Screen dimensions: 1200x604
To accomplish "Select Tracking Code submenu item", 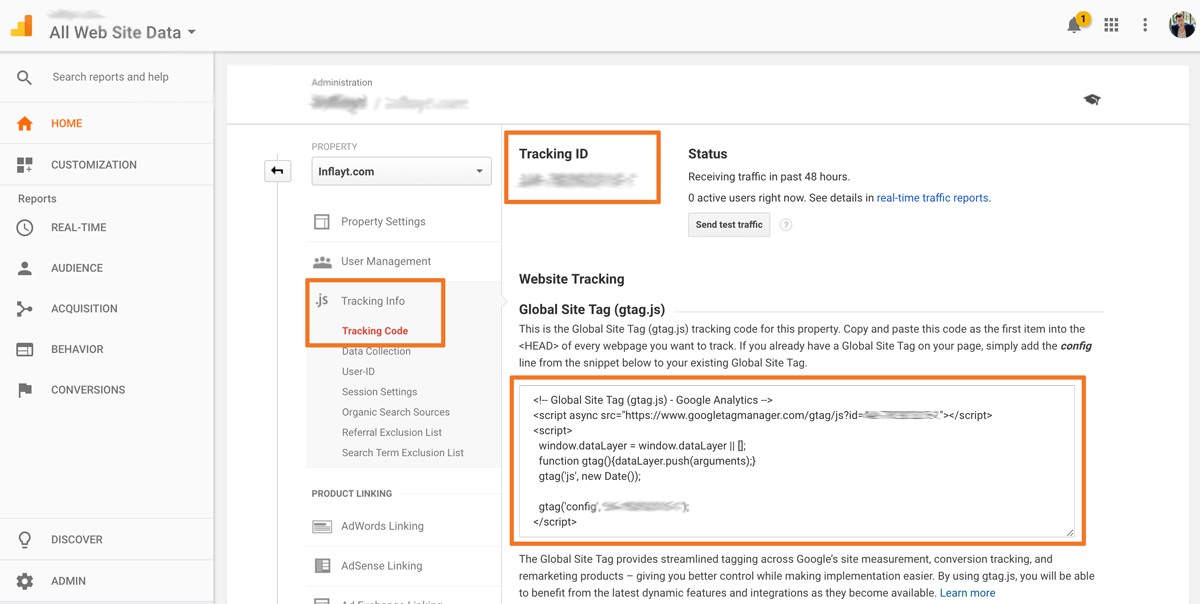I will point(375,331).
